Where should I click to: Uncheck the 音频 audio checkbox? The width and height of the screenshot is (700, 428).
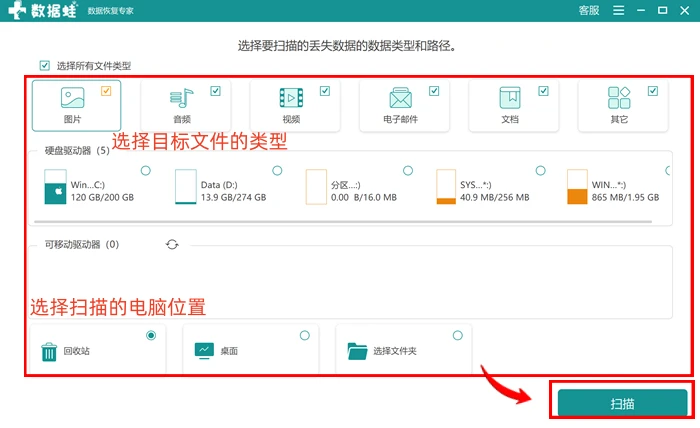coord(216,91)
